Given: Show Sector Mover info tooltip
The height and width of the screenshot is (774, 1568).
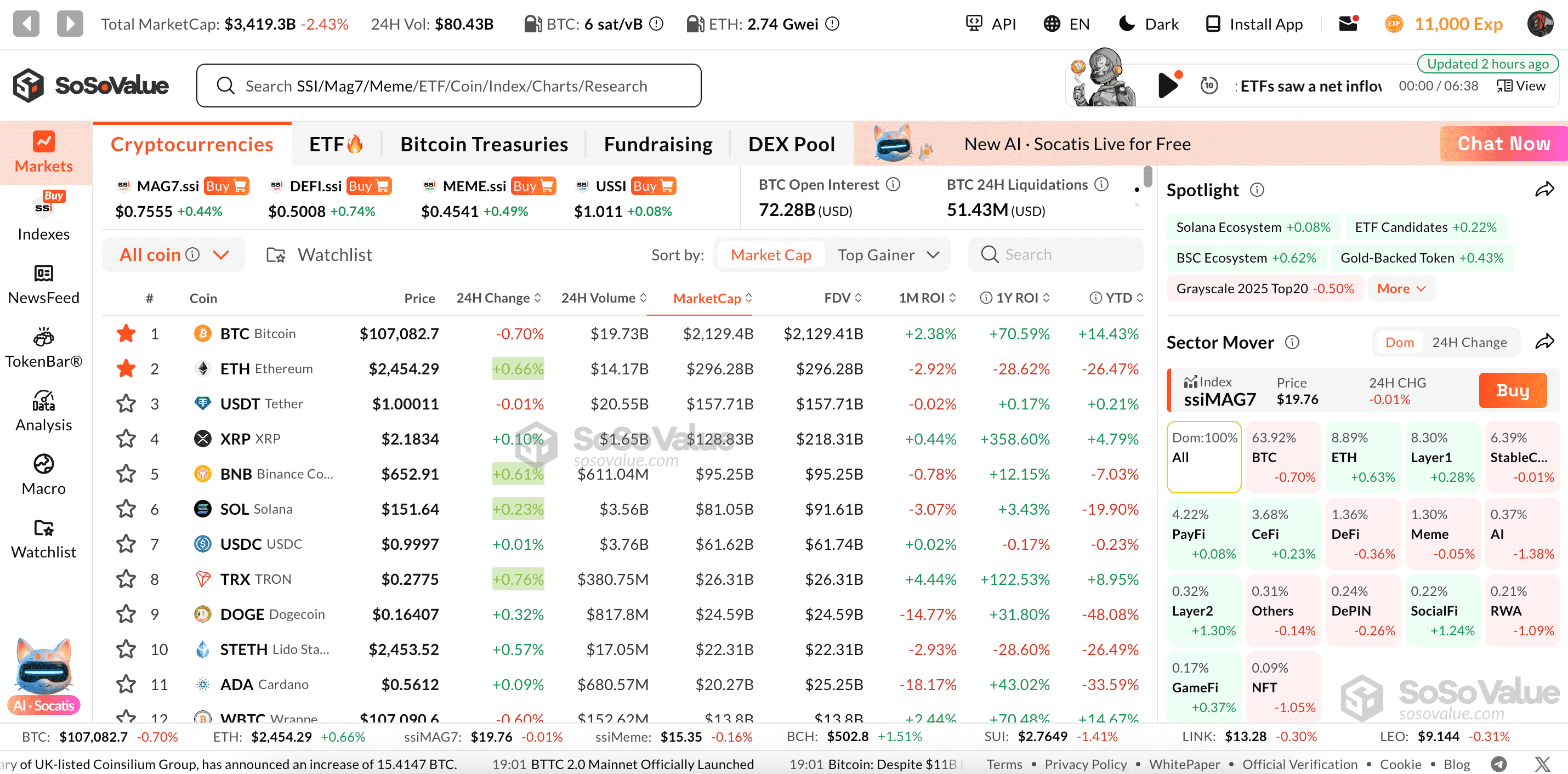Looking at the screenshot, I should click(1292, 343).
